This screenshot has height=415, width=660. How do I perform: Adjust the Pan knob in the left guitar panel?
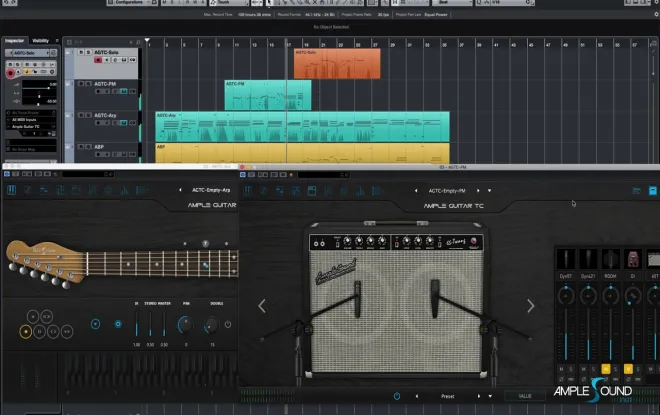(185, 325)
